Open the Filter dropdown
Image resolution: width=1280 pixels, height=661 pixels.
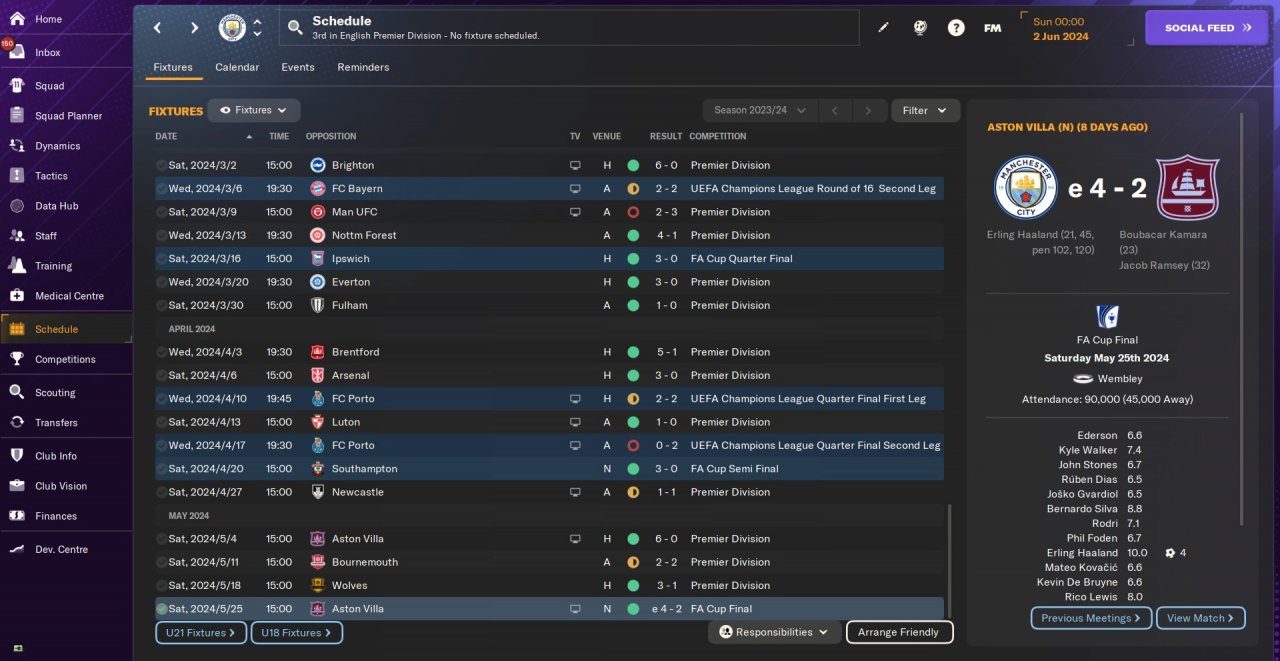point(925,110)
